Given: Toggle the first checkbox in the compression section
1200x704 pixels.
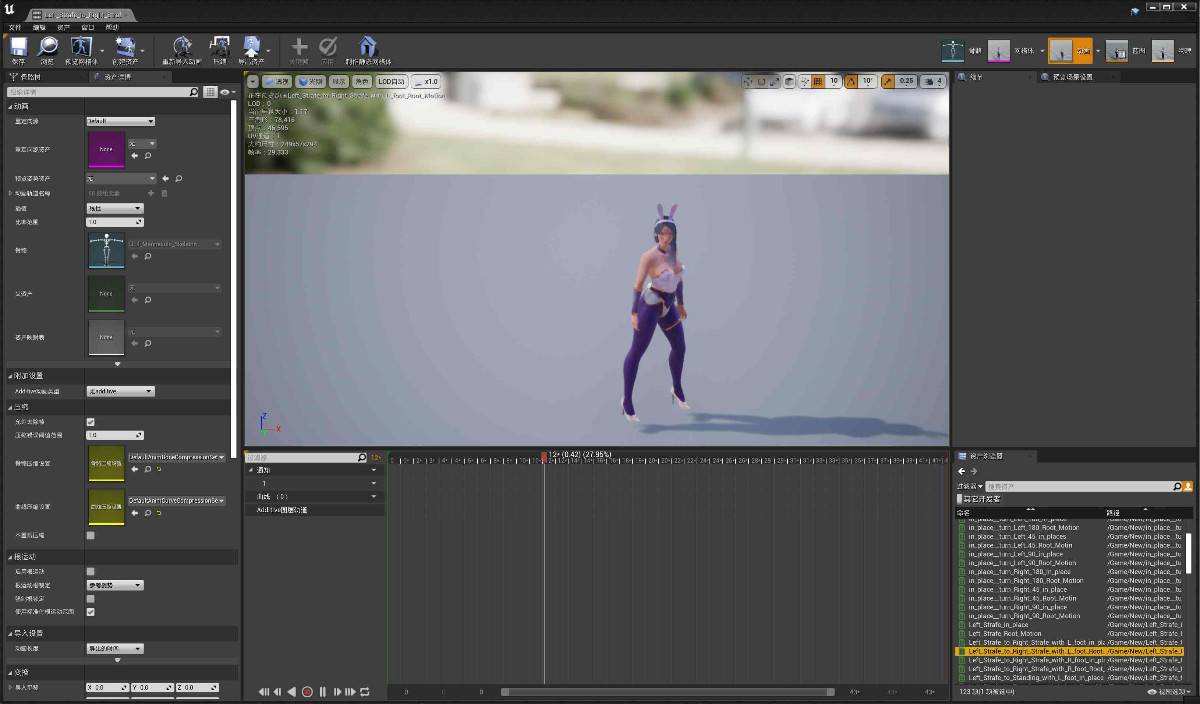Looking at the screenshot, I should [91, 422].
